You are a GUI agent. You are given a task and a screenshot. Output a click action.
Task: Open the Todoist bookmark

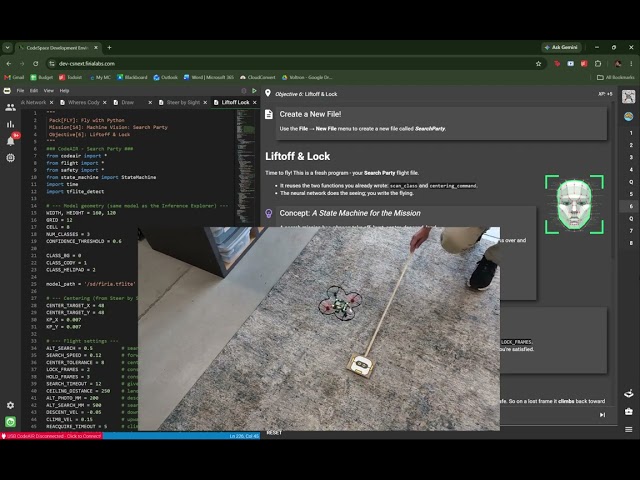(x=70, y=77)
